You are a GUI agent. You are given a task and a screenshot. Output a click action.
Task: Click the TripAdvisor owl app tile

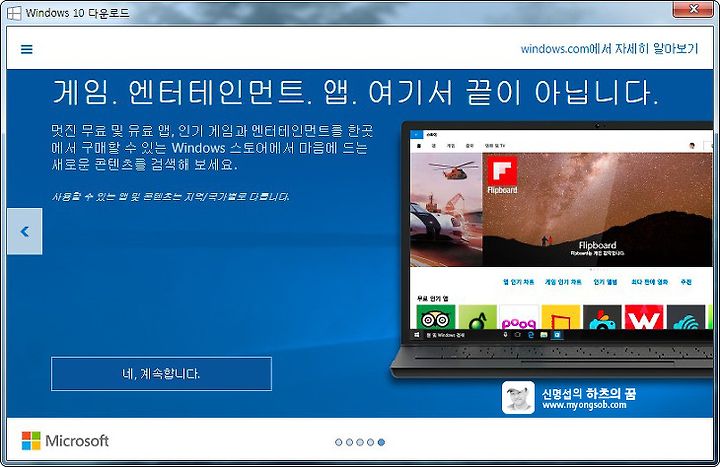click(x=435, y=317)
